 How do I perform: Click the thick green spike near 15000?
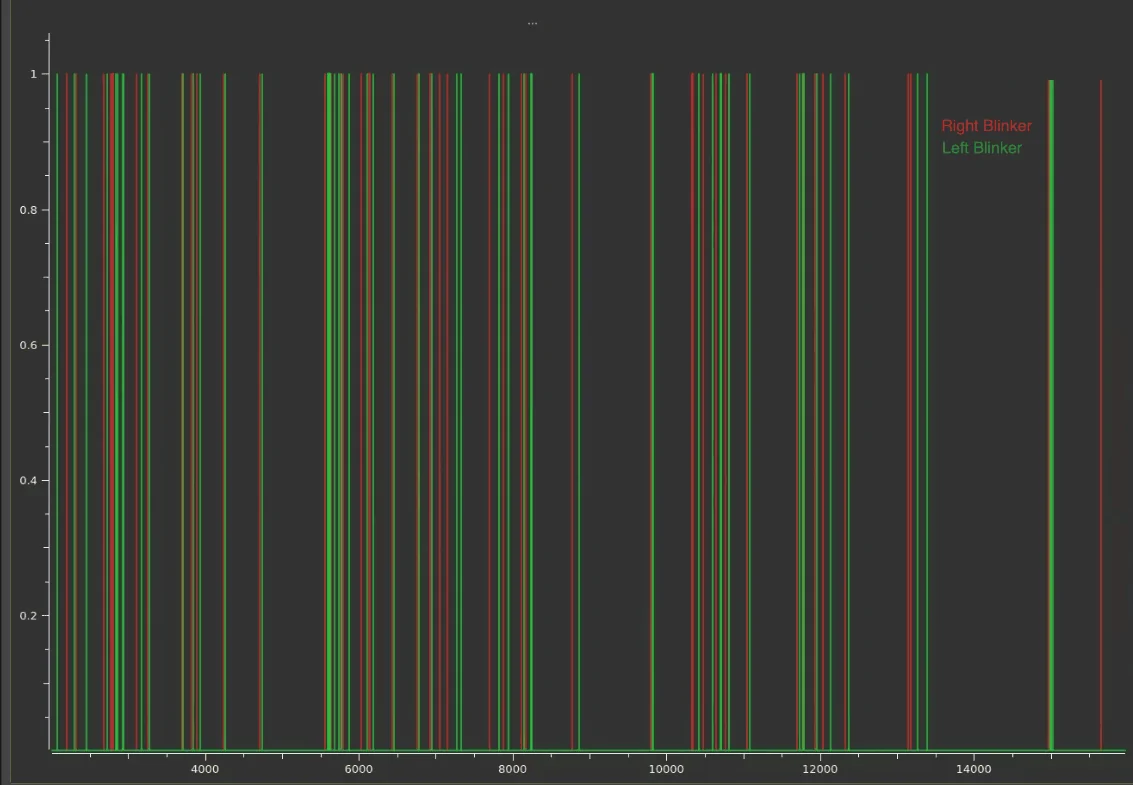[1051, 400]
